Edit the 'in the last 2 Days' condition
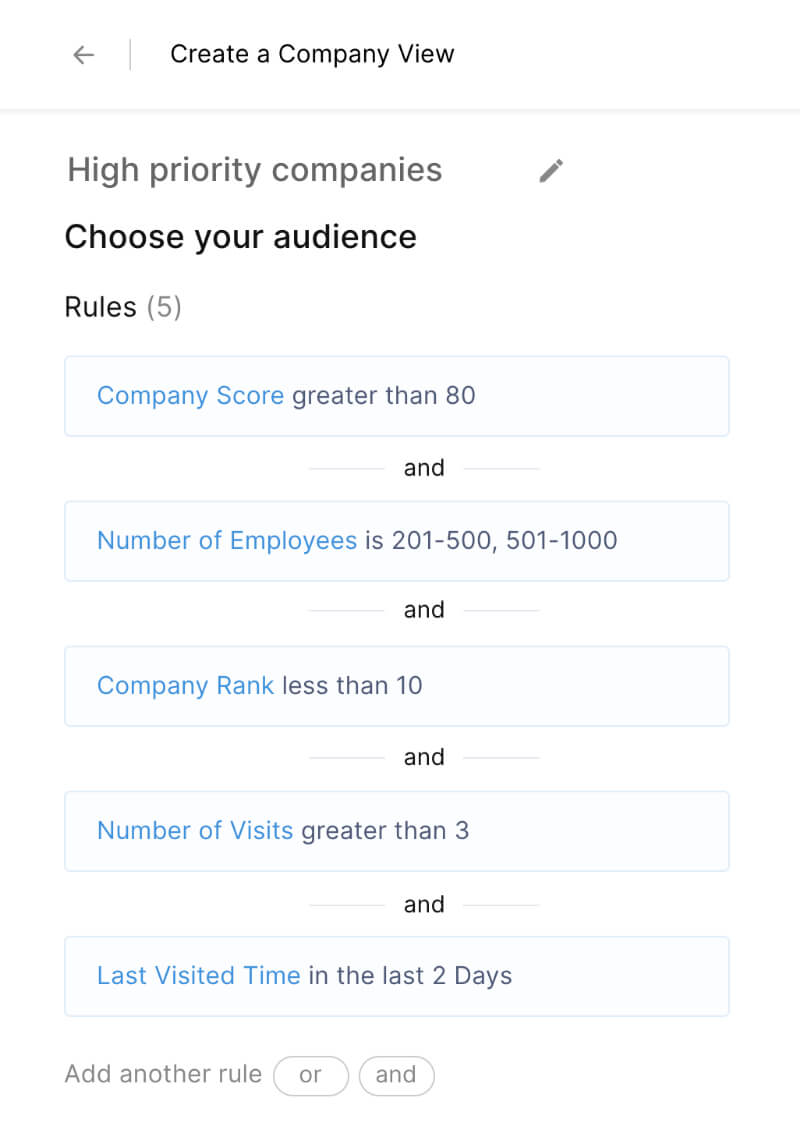The width and height of the screenshot is (800, 1144). (410, 976)
